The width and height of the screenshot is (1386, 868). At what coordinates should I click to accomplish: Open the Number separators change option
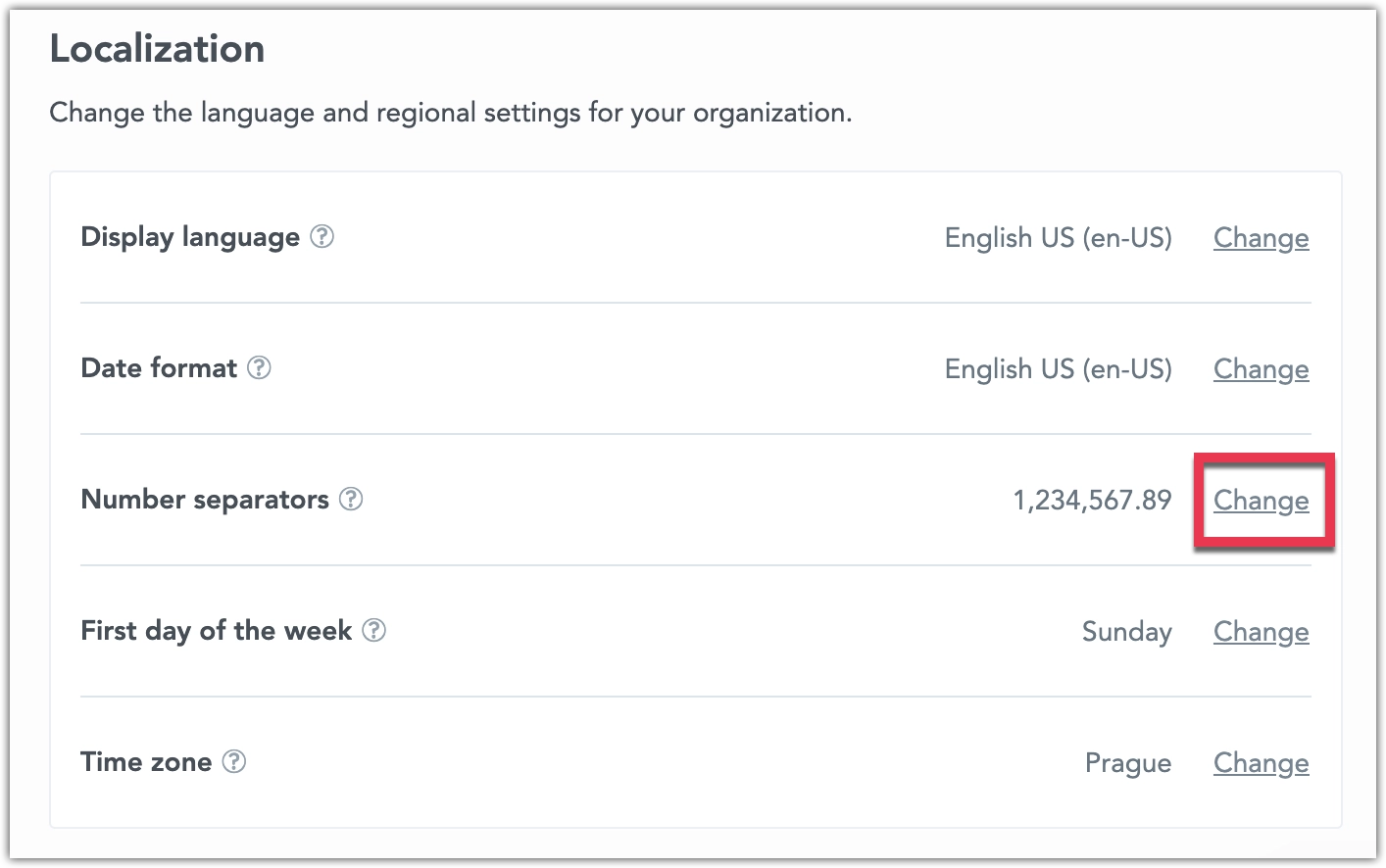pyautogui.click(x=1261, y=500)
